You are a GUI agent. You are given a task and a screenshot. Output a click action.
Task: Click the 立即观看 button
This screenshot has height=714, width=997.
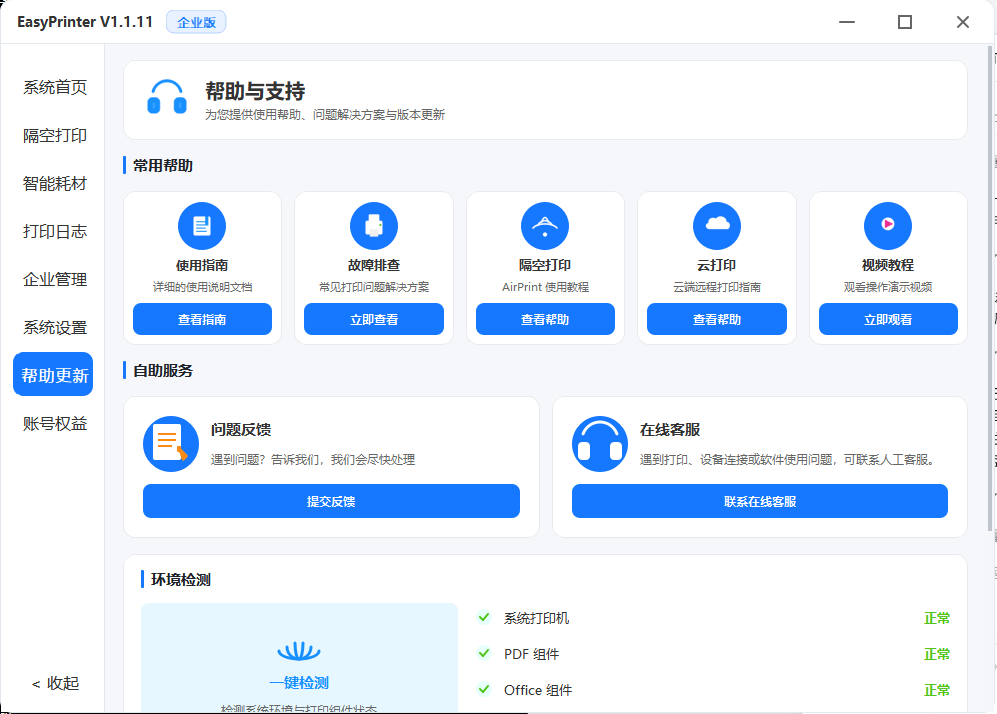888,319
